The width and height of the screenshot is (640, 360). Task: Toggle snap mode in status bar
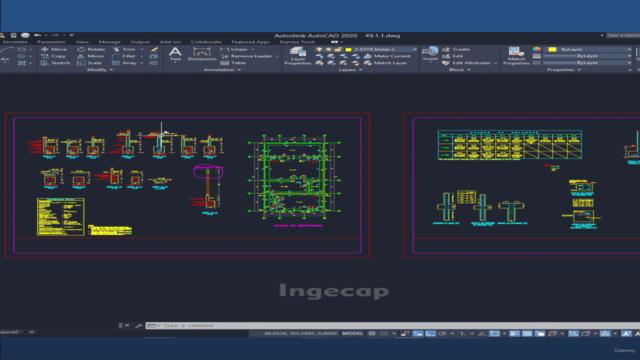coord(384,333)
